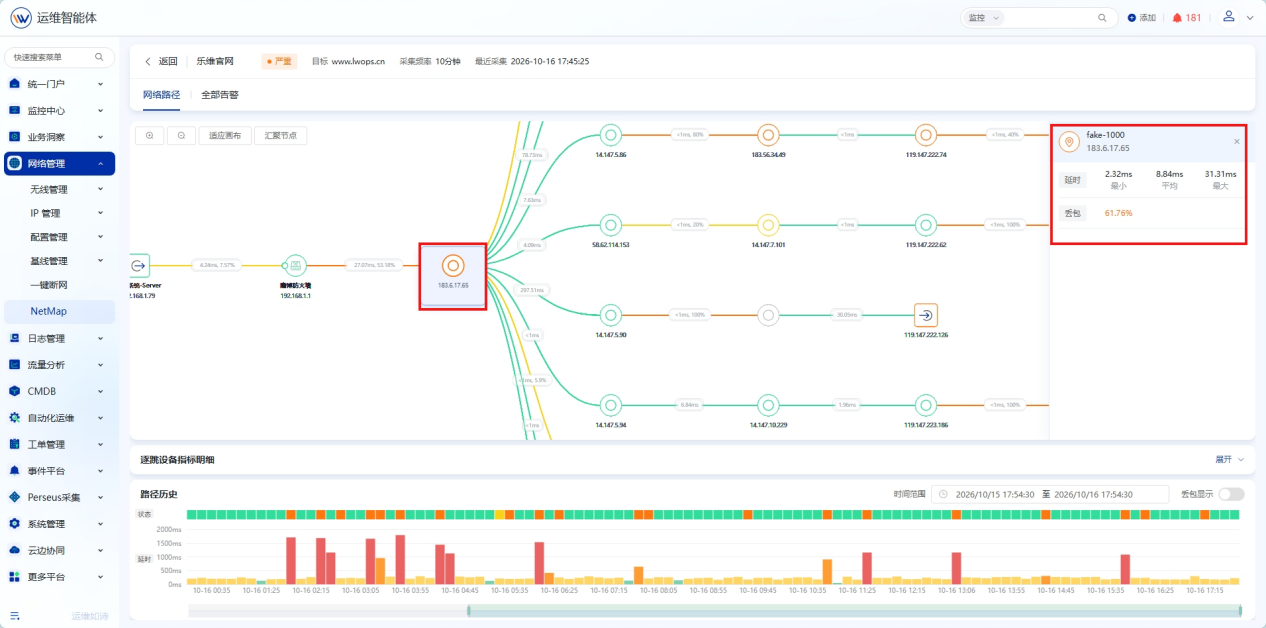Viewport: 1266px width, 628px height.
Task: Click the timeline zoom slider's left handle
Action: pos(467,611)
